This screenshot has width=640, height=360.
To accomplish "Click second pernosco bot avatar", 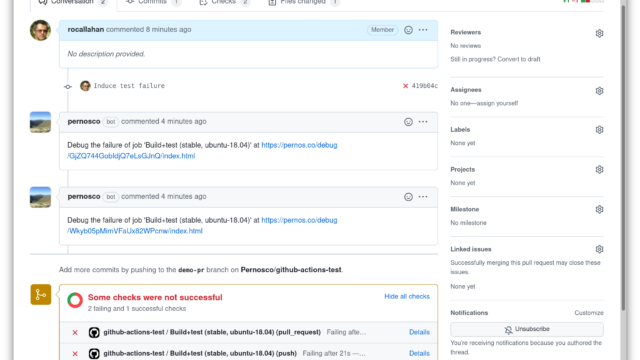I will (x=40, y=197).
